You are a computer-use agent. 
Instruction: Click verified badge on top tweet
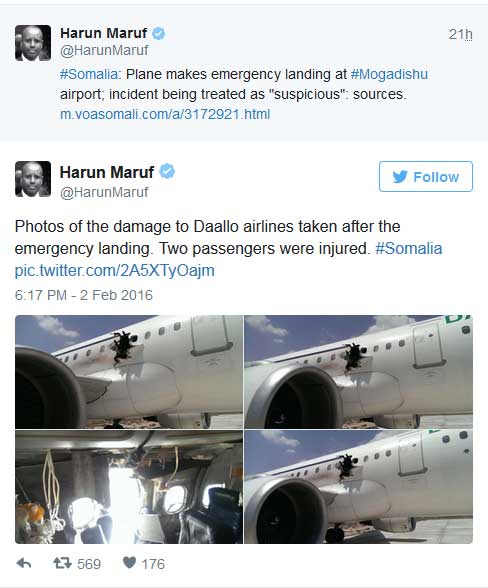pos(158,33)
